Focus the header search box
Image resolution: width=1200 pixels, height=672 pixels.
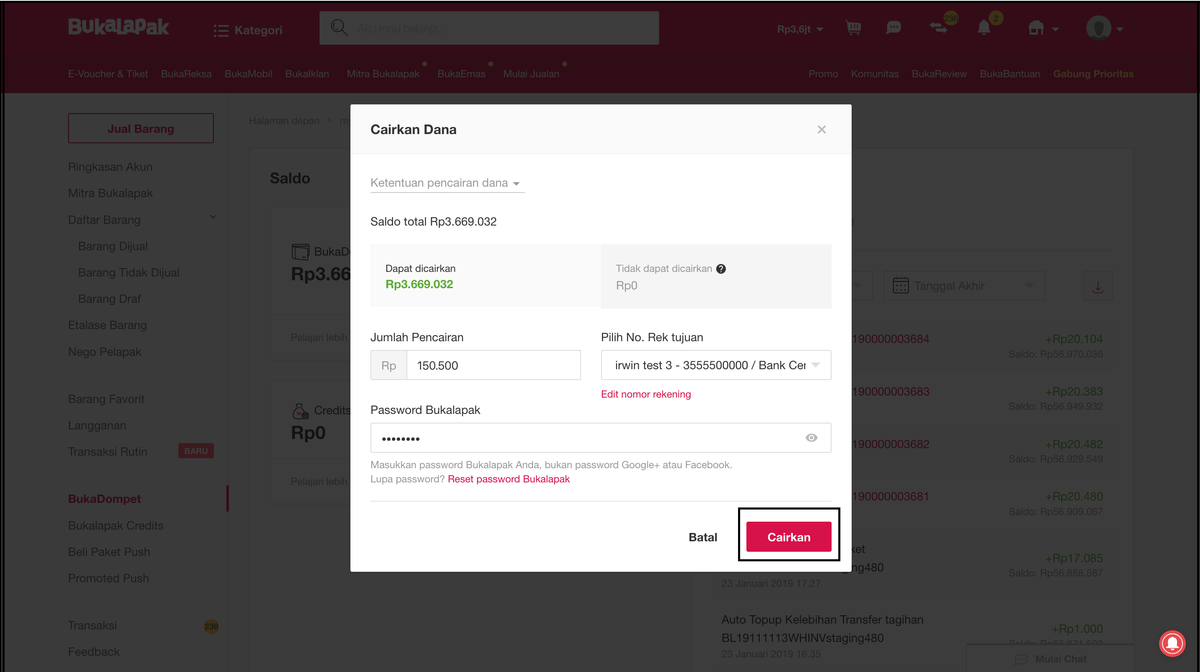click(489, 28)
